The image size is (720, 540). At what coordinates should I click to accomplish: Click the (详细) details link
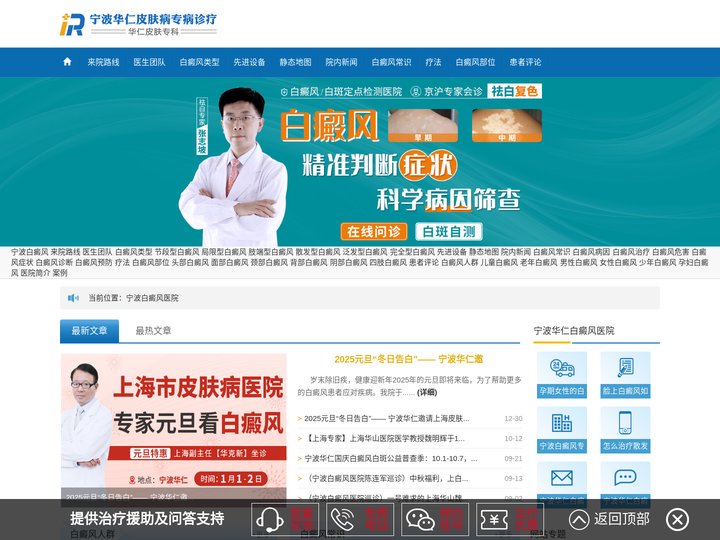click(427, 392)
